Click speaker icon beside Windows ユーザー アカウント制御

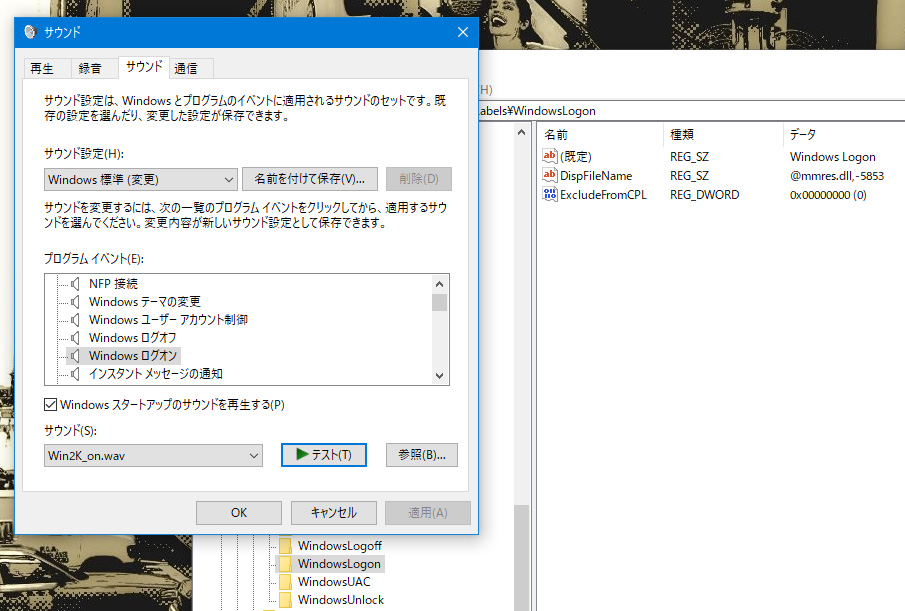click(x=75, y=320)
